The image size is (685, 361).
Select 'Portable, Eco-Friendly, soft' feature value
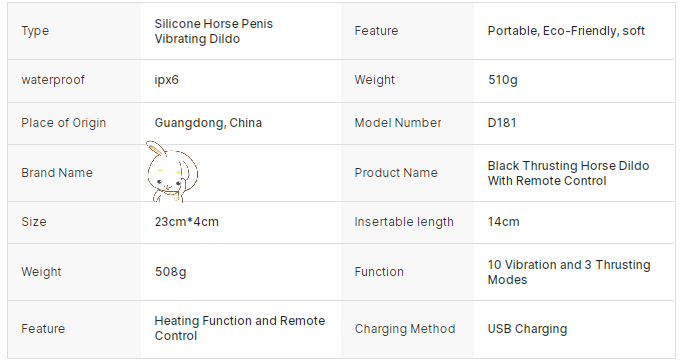pyautogui.click(x=566, y=31)
